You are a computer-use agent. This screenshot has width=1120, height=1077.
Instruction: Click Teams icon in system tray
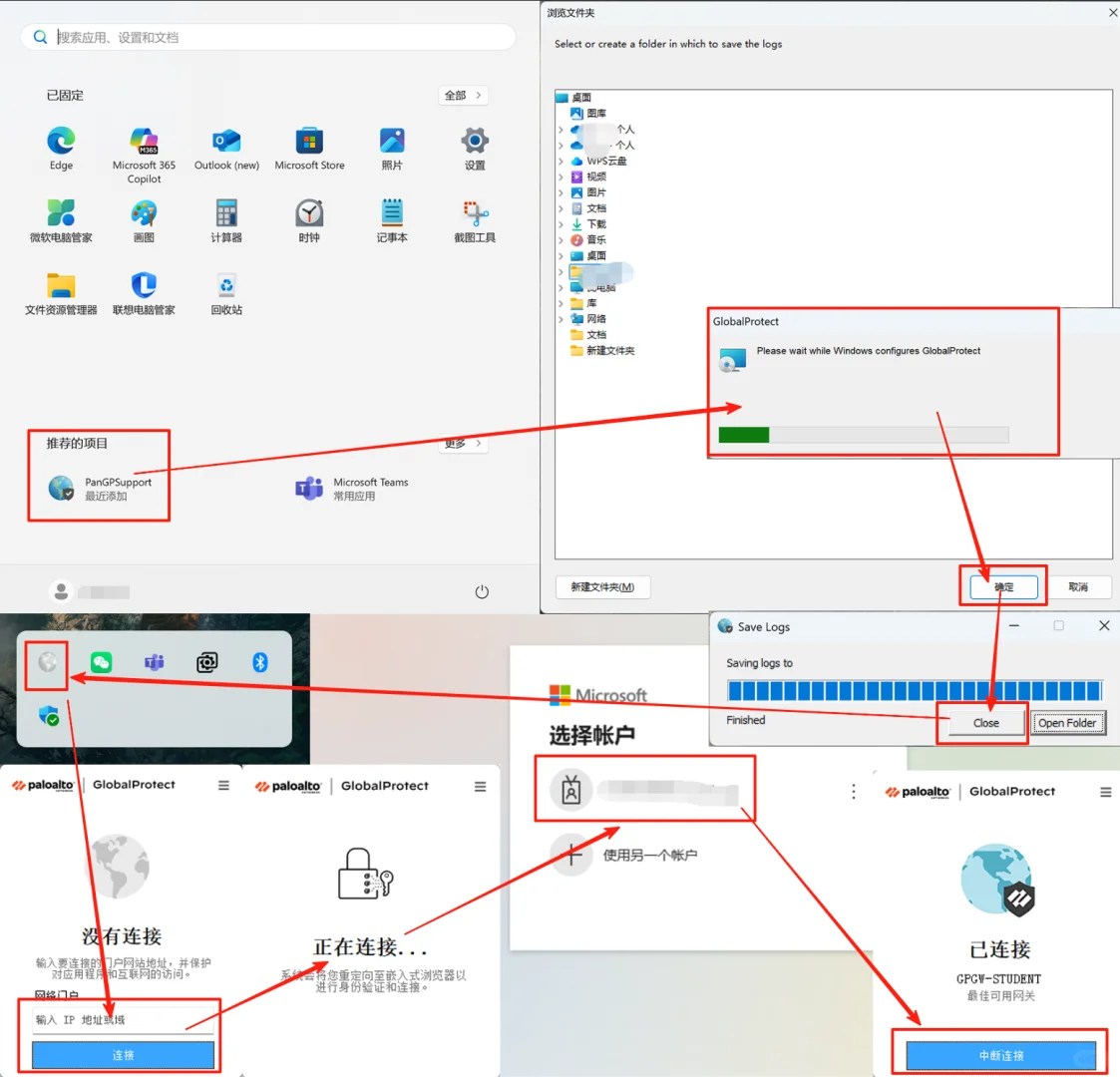tap(155, 663)
